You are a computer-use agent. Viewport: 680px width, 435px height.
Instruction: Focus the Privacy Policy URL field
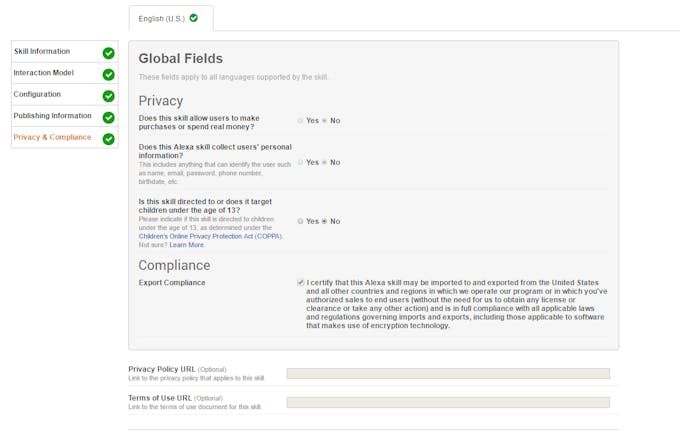[448, 373]
